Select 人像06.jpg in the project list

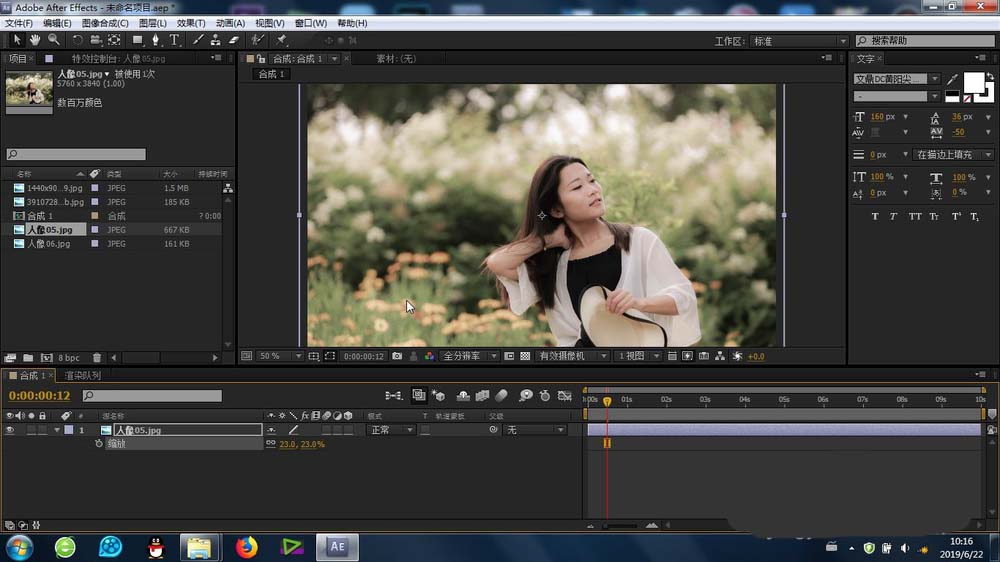click(x=49, y=243)
